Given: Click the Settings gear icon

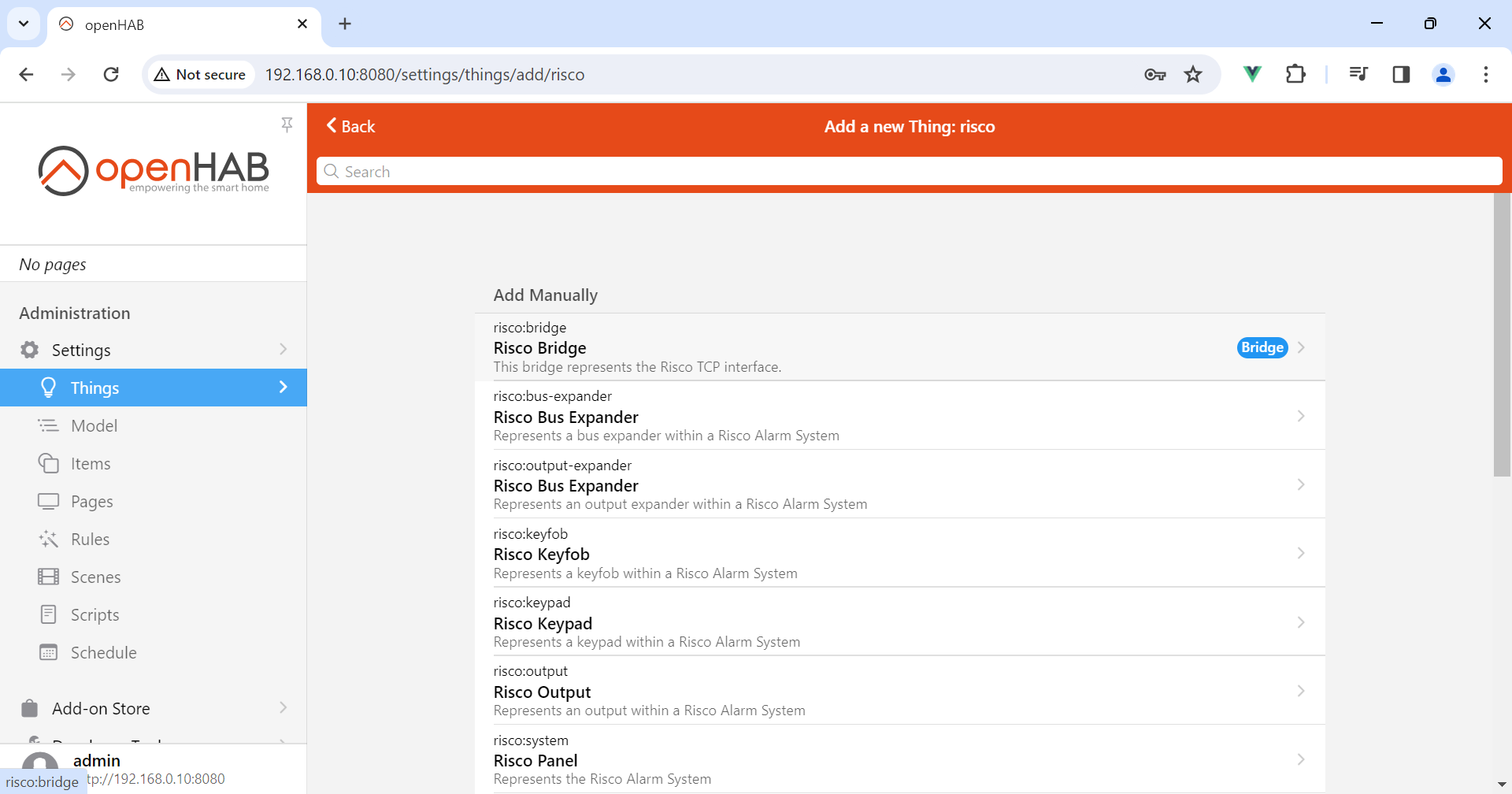Looking at the screenshot, I should [30, 350].
